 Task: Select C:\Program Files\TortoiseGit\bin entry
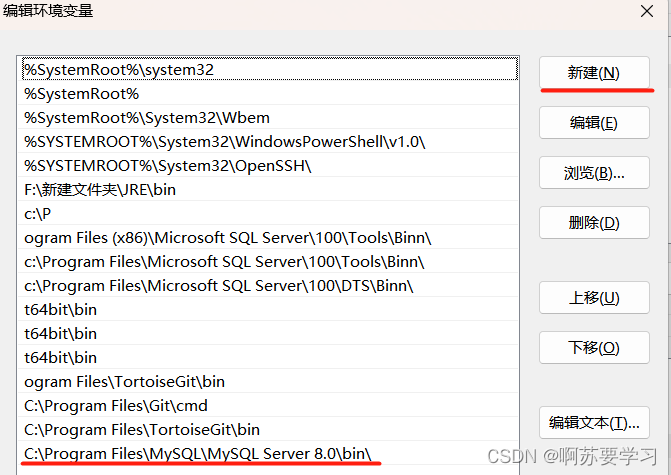click(x=268, y=429)
